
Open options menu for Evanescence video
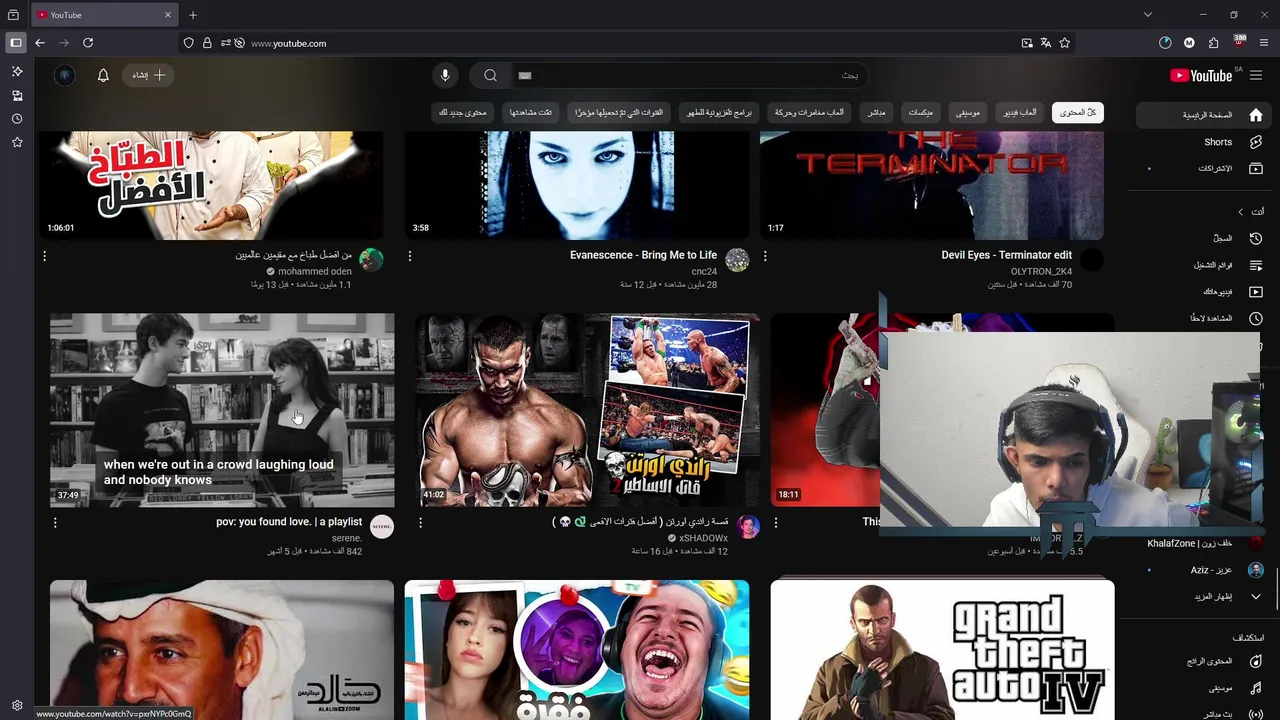410,256
